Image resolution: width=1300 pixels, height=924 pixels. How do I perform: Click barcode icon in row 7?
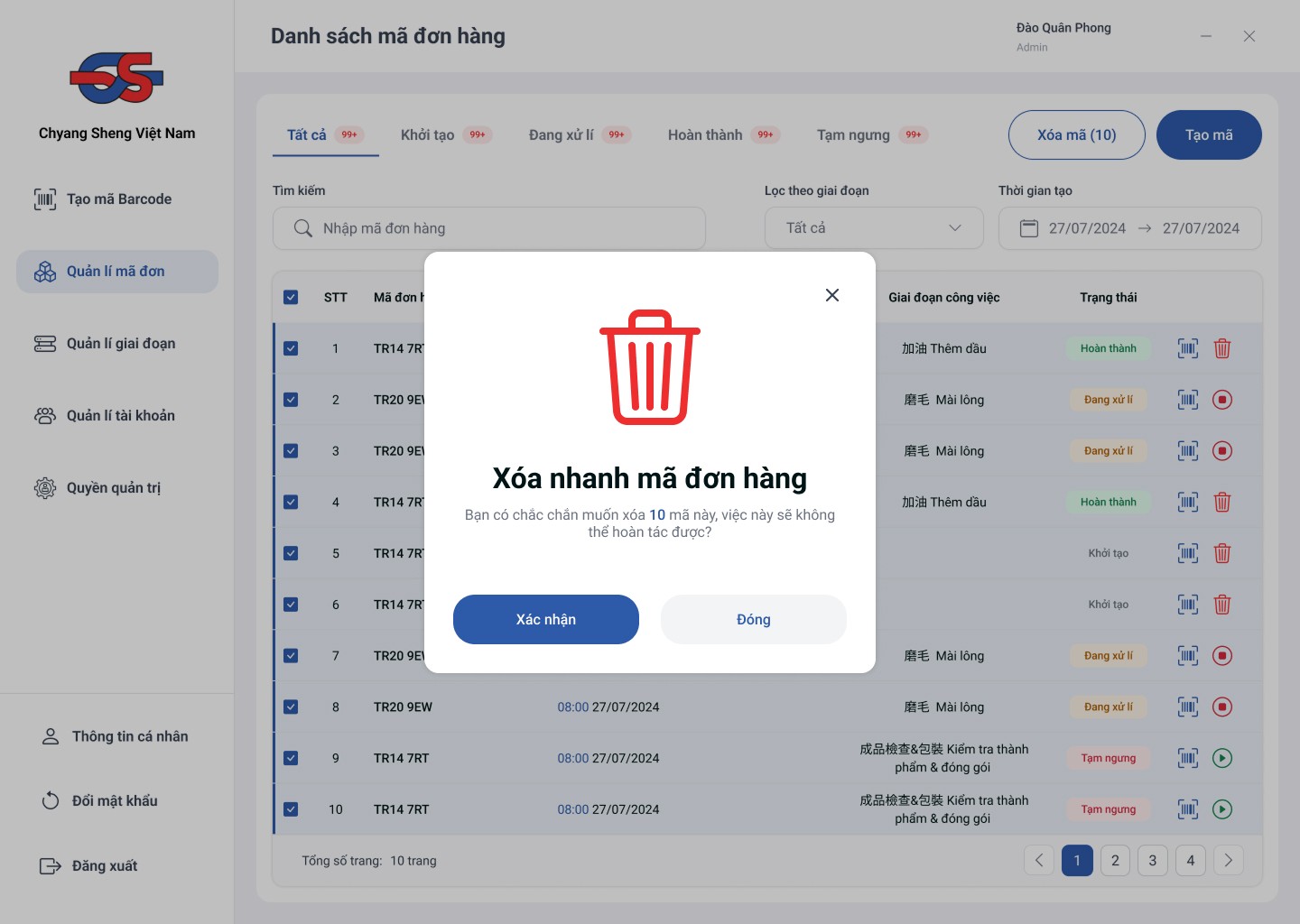1188,656
